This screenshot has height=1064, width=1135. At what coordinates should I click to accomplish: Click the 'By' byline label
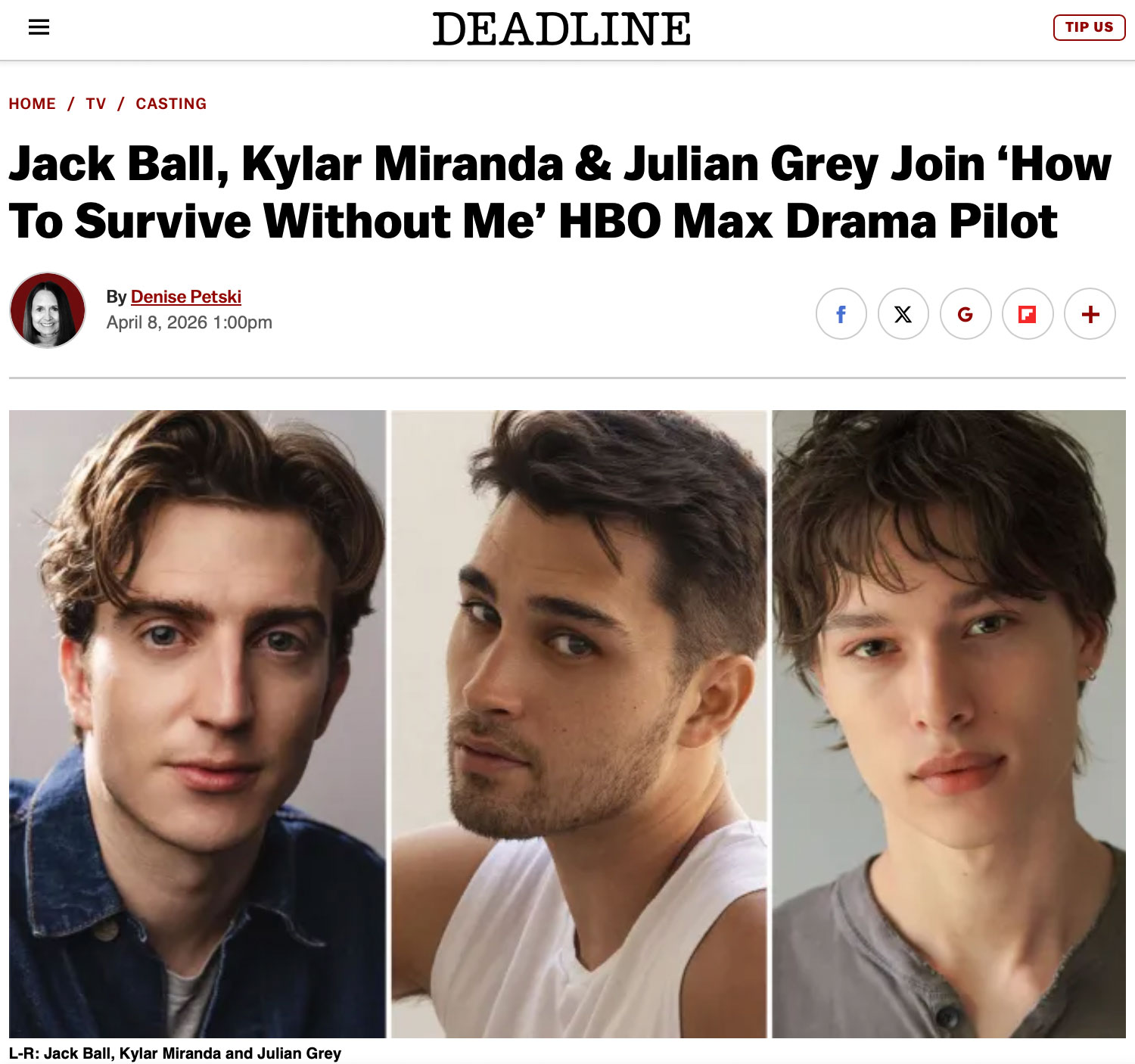point(117,297)
